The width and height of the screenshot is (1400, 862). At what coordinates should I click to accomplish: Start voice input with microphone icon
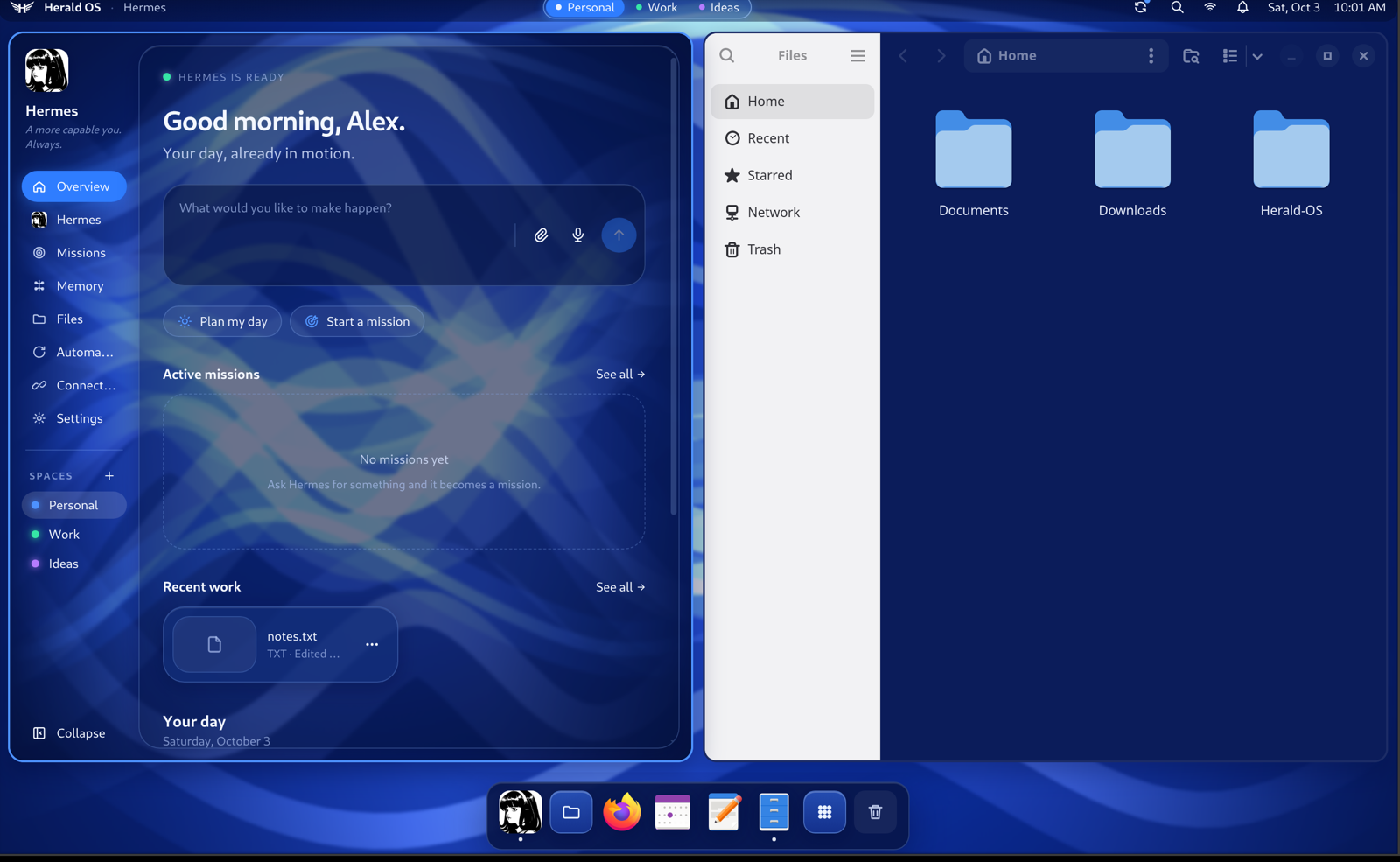coord(578,235)
